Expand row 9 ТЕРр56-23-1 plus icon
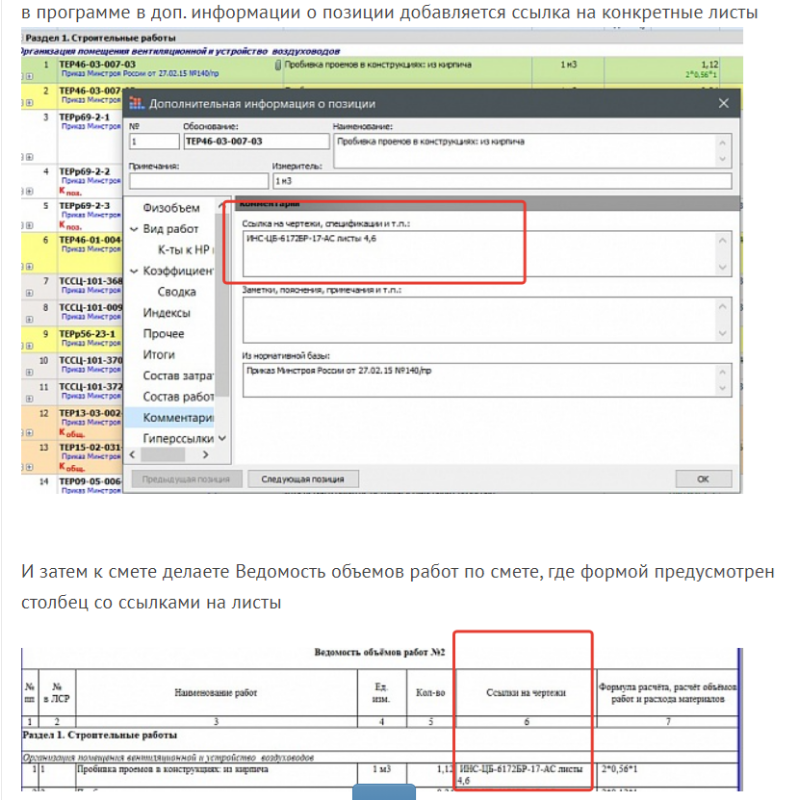Viewport: 797px width, 800px height. point(30,346)
